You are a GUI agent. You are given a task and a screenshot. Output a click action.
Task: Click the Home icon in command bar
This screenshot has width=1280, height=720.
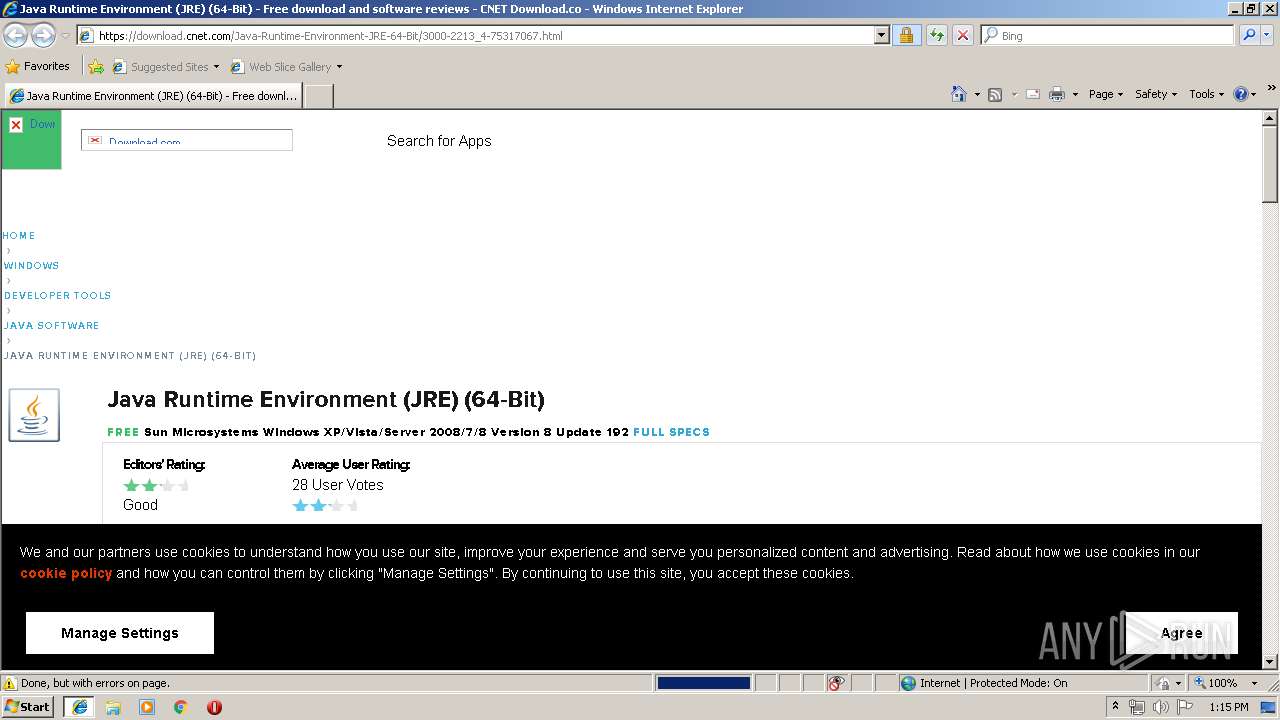(958, 94)
